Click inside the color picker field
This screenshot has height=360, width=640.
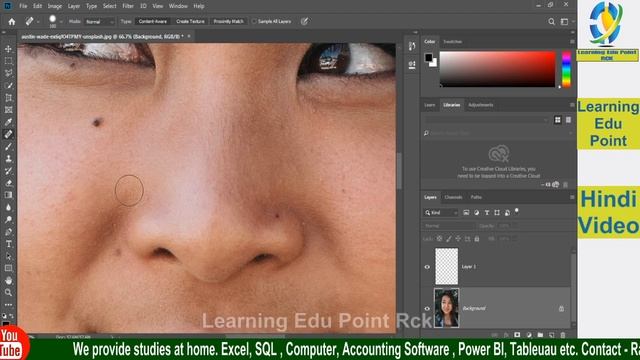(498, 69)
